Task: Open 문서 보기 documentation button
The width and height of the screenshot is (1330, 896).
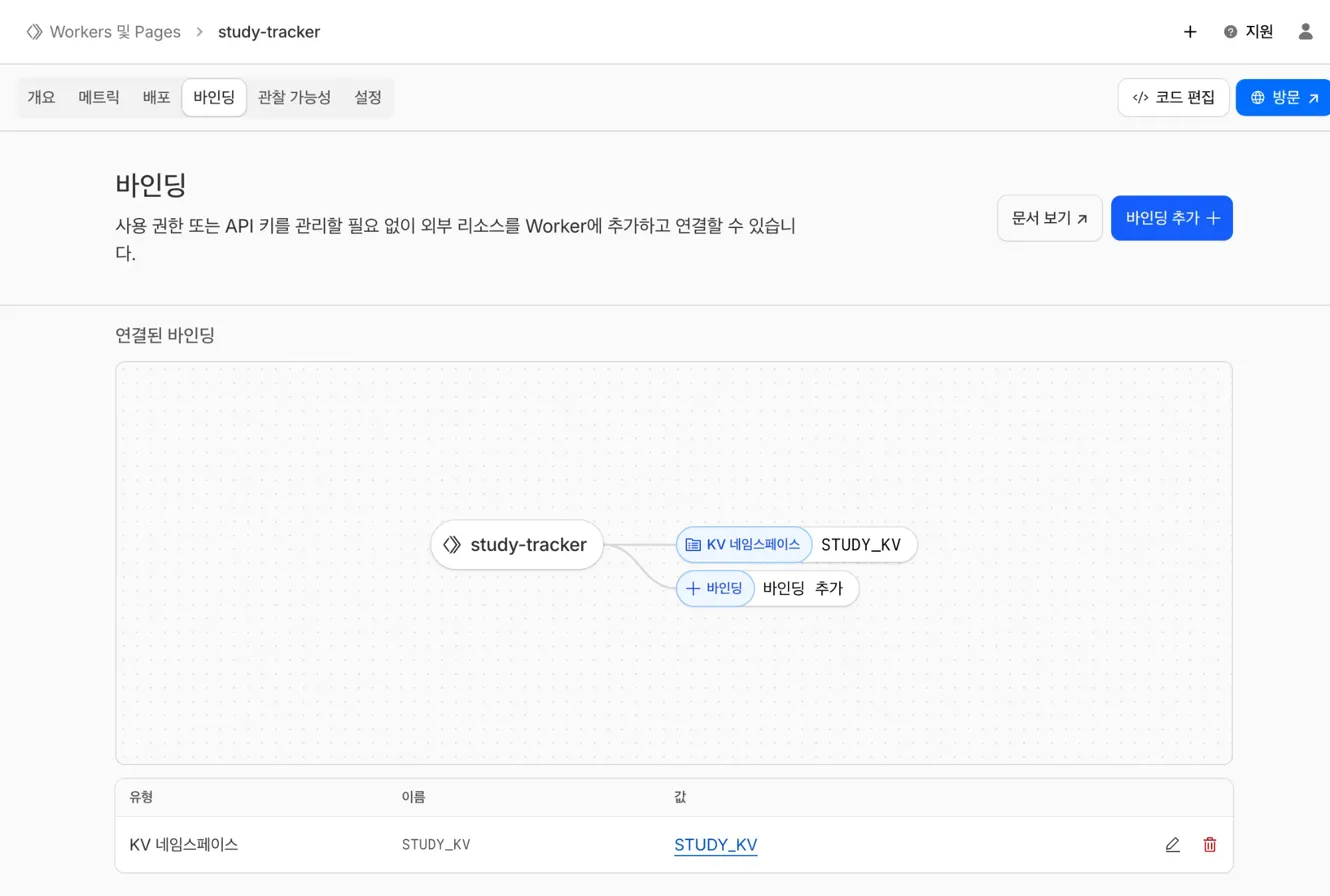Action: click(1050, 218)
